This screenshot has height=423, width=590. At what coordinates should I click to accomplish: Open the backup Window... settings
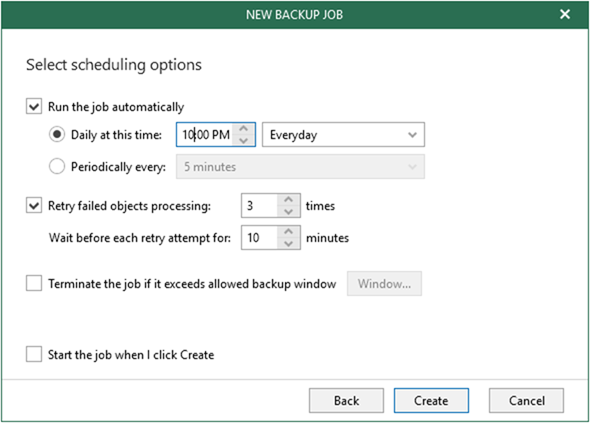[x=384, y=283]
